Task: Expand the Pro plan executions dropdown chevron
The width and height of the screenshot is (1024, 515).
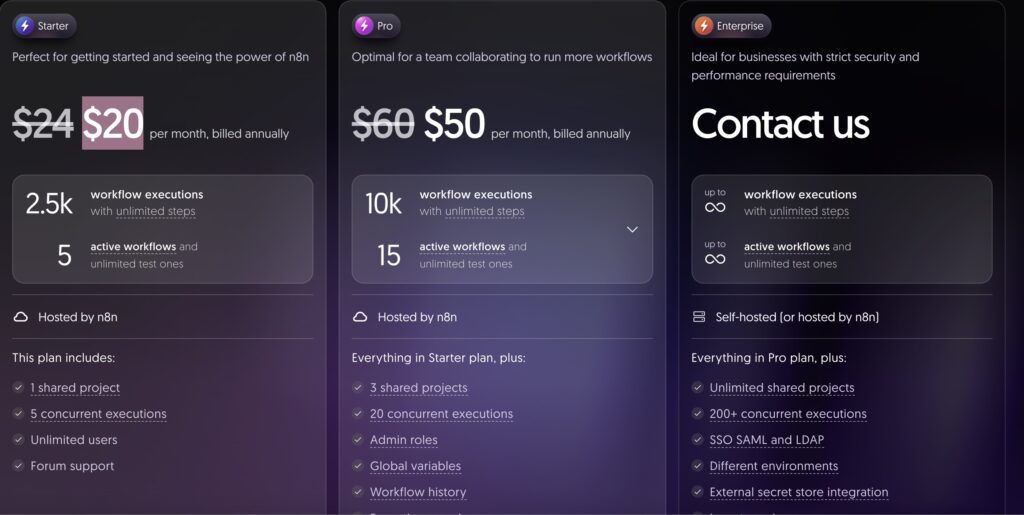Action: click(x=632, y=229)
